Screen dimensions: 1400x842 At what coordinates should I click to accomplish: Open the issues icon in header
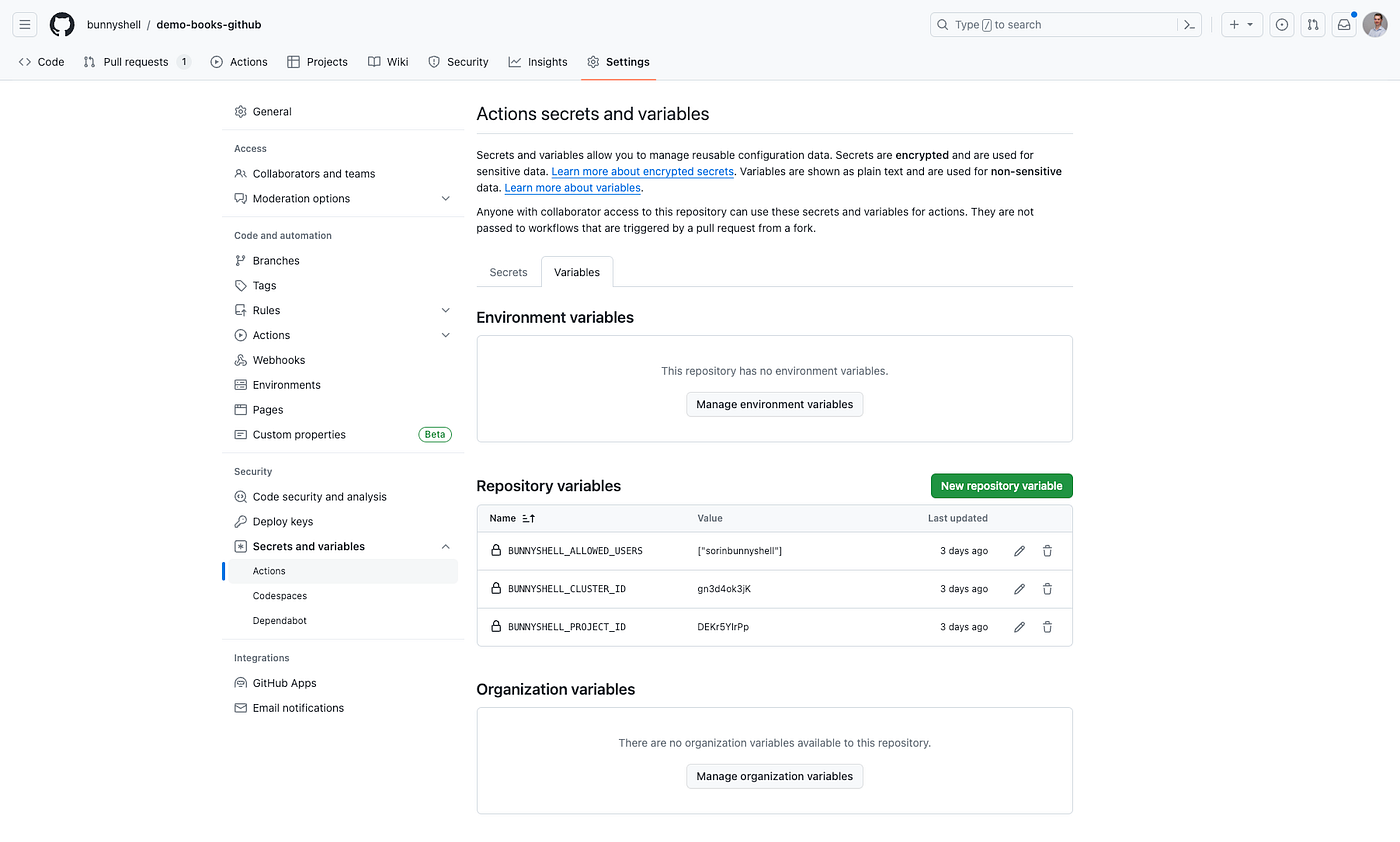[x=1281, y=25]
